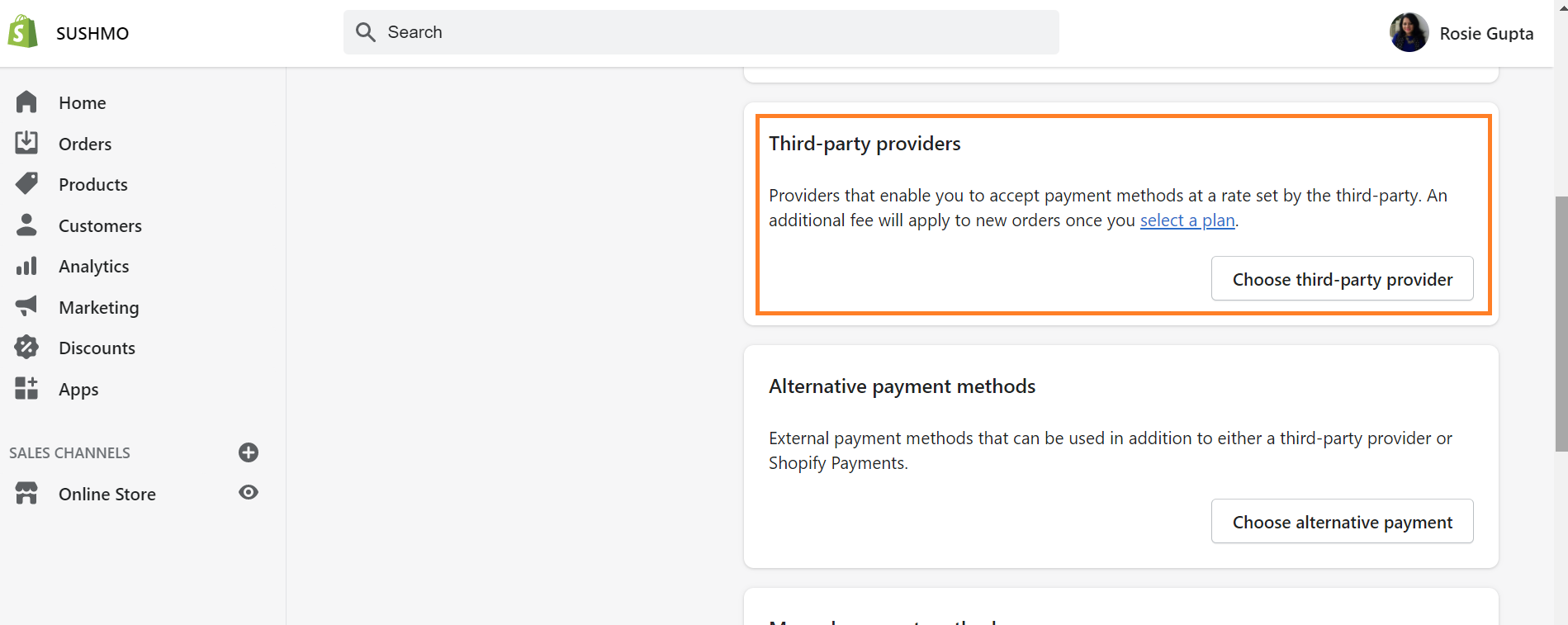
Task: Navigate to Home from the sidebar menu
Action: [82, 102]
